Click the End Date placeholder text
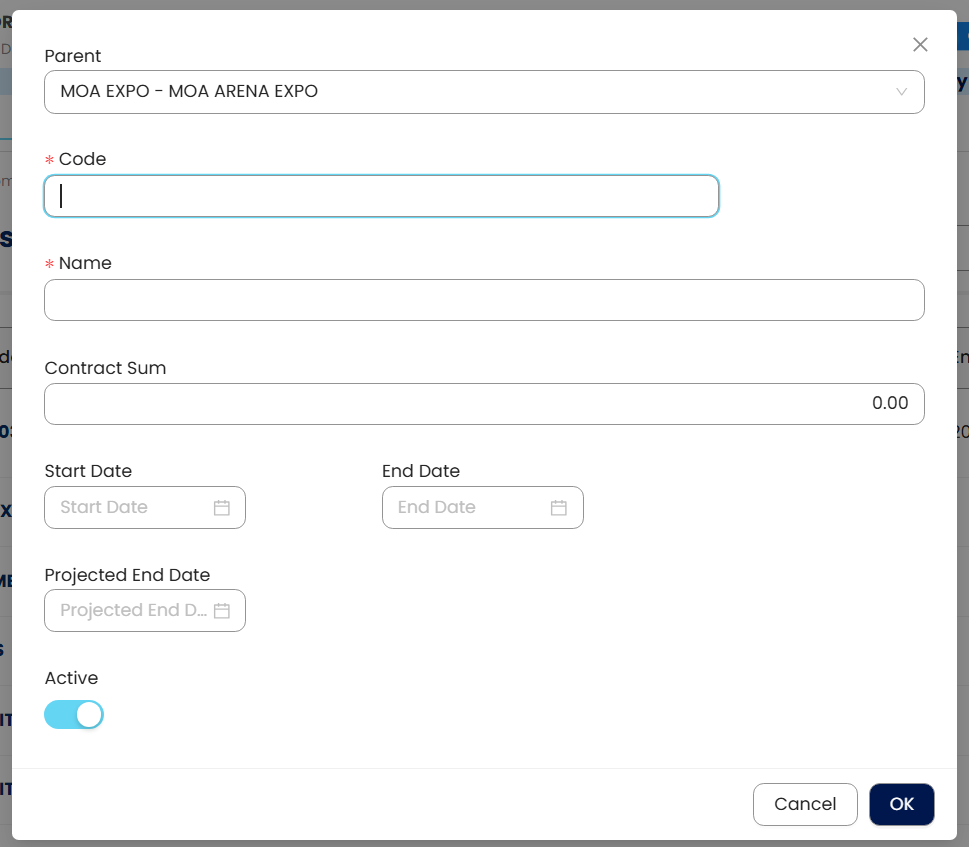 tap(436, 507)
